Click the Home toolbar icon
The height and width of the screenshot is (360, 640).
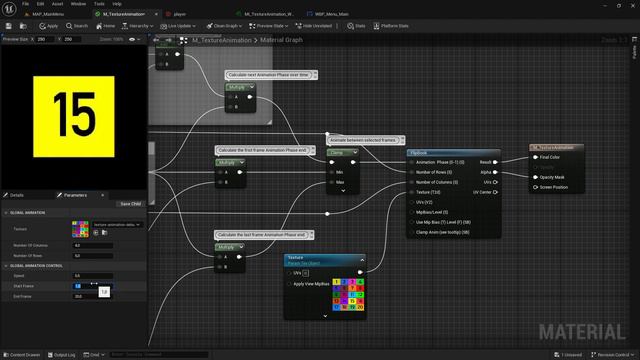coord(105,26)
